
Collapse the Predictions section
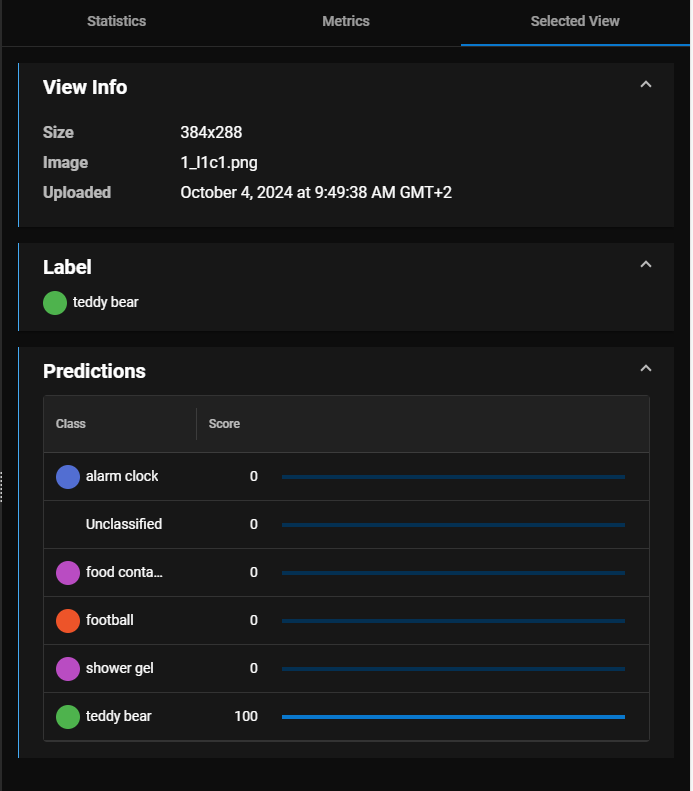[x=645, y=369]
